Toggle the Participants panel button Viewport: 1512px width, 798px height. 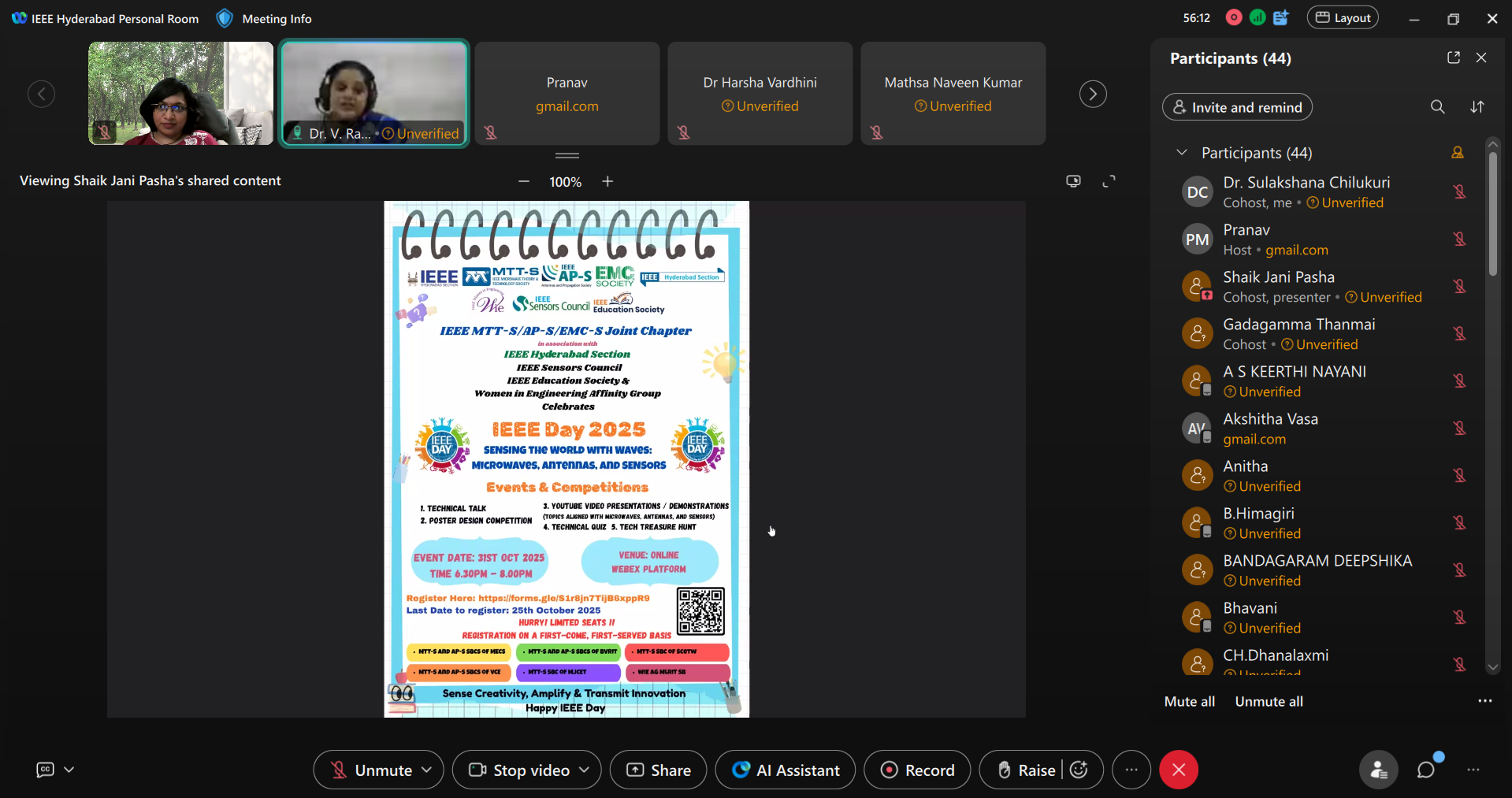(1378, 770)
